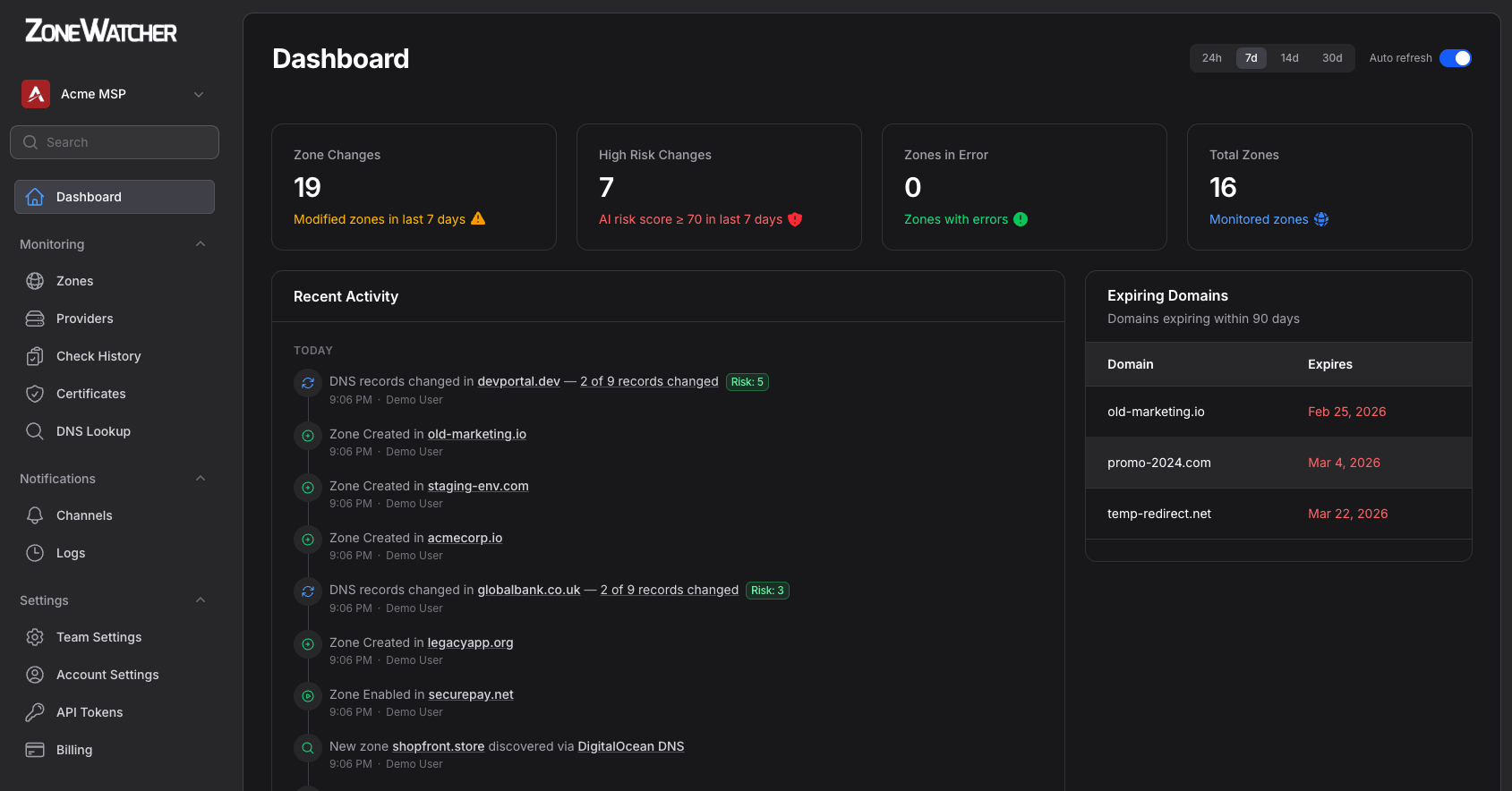Image resolution: width=1512 pixels, height=791 pixels.
Task: Open the shopfront.store zone link
Action: pos(439,746)
